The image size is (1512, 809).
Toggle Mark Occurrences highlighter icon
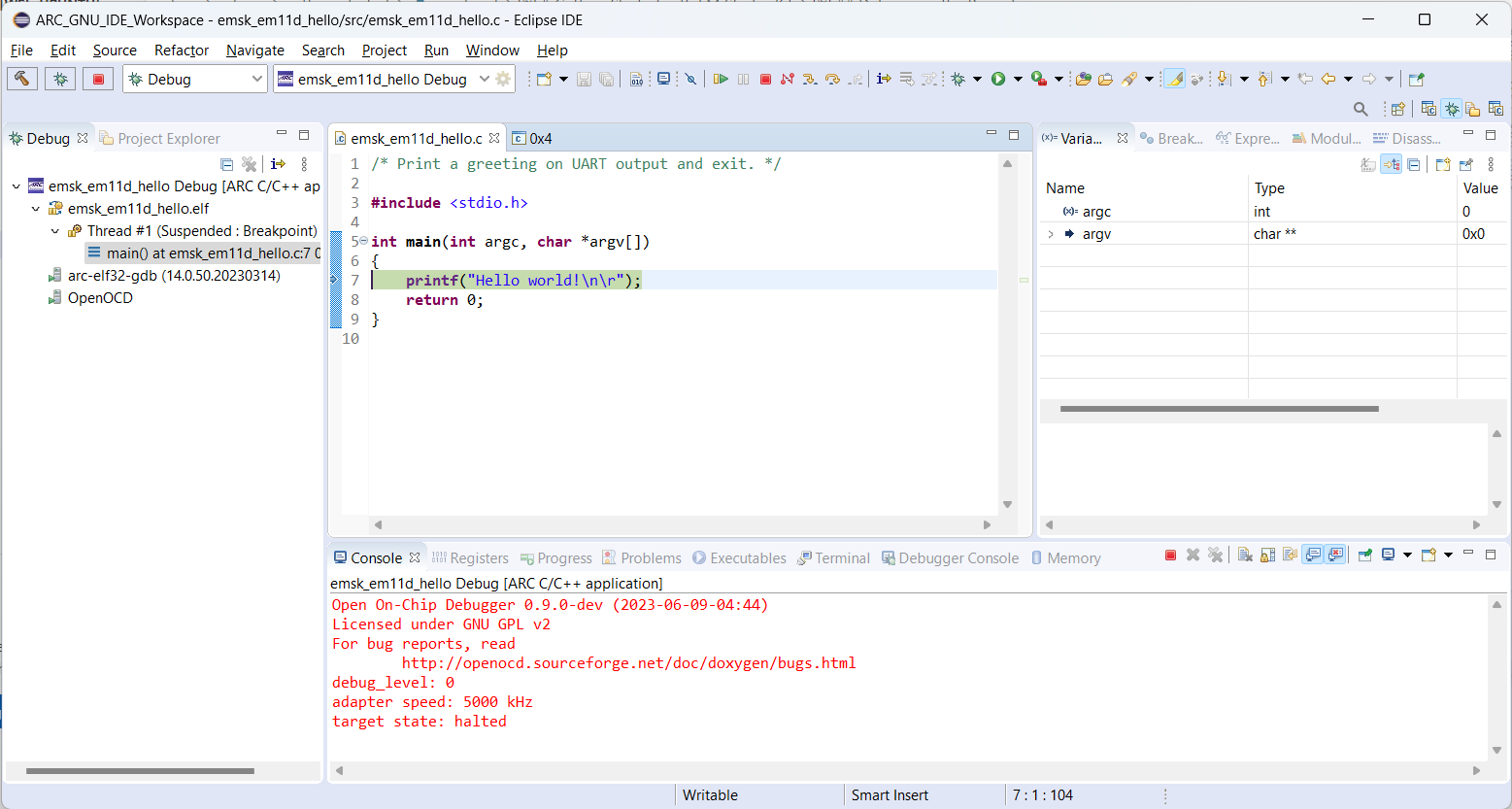1174,79
